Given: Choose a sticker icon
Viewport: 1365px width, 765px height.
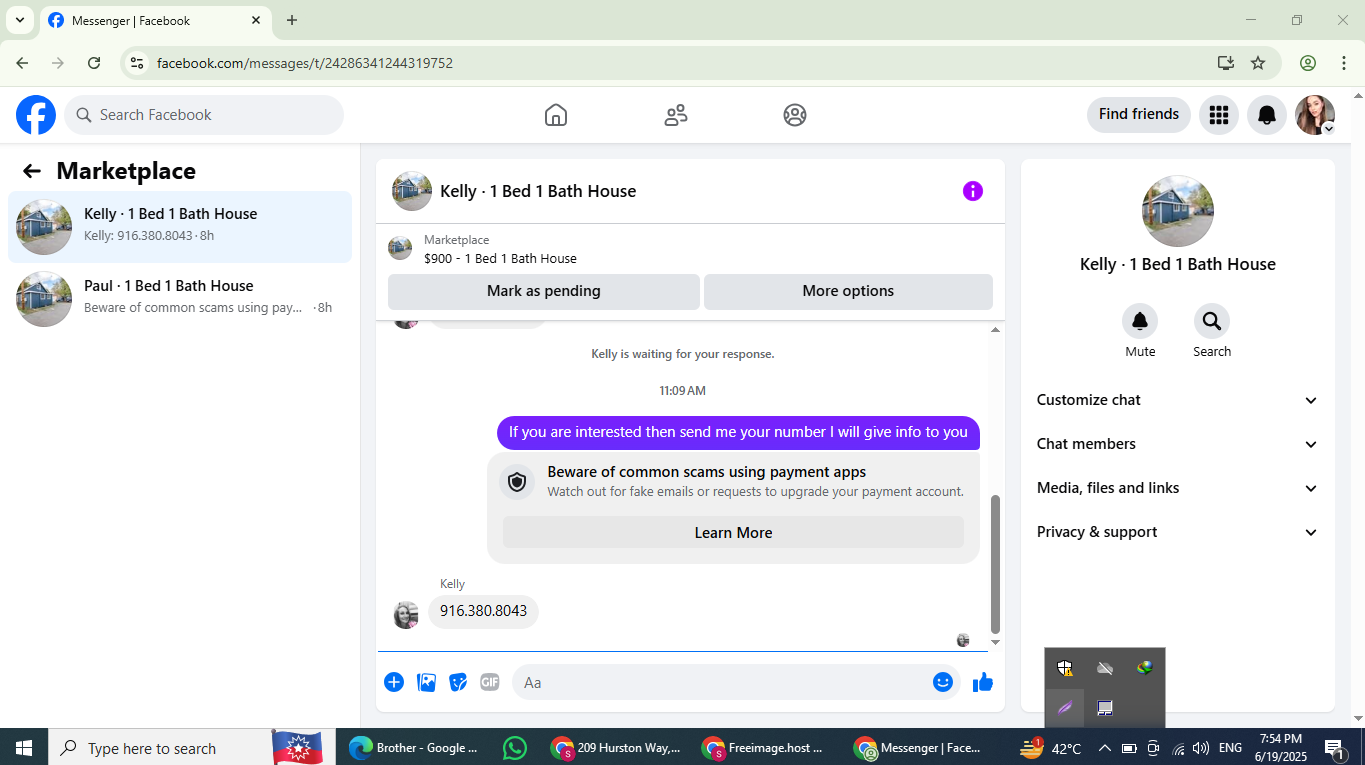Looking at the screenshot, I should 458,682.
